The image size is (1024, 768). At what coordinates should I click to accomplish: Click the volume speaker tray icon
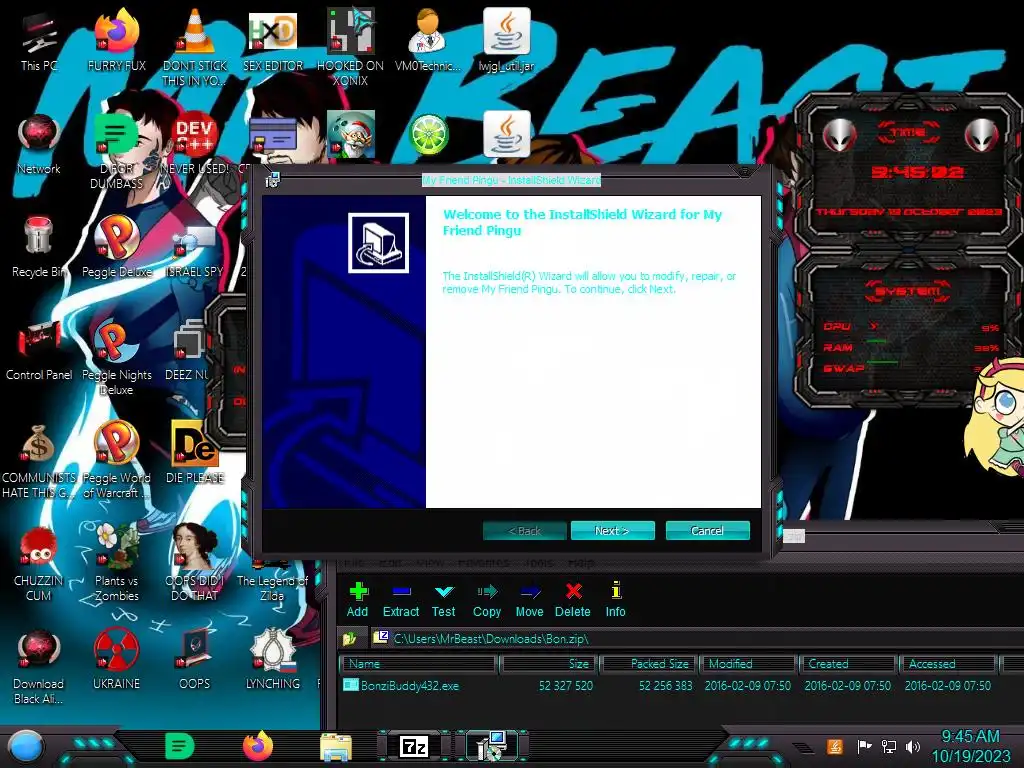[913, 746]
